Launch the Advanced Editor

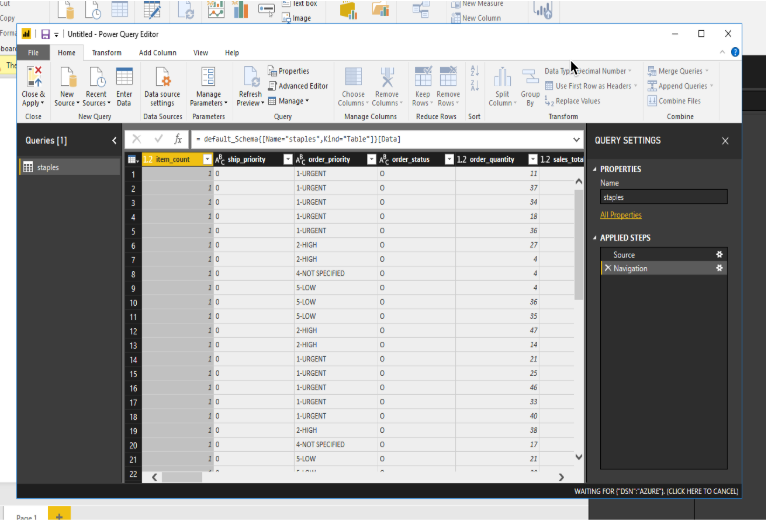tap(298, 86)
